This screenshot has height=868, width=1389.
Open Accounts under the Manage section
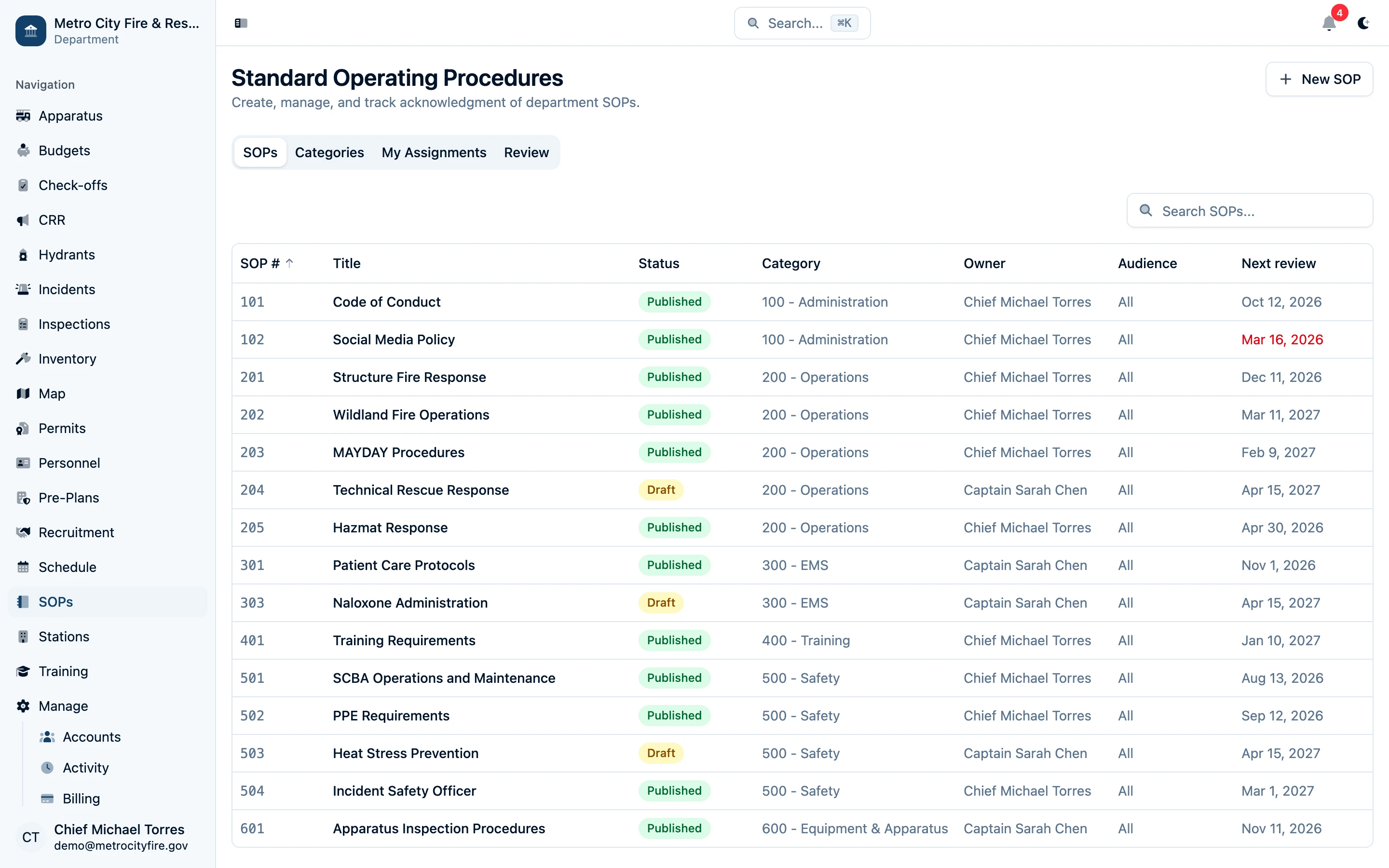coord(92,736)
